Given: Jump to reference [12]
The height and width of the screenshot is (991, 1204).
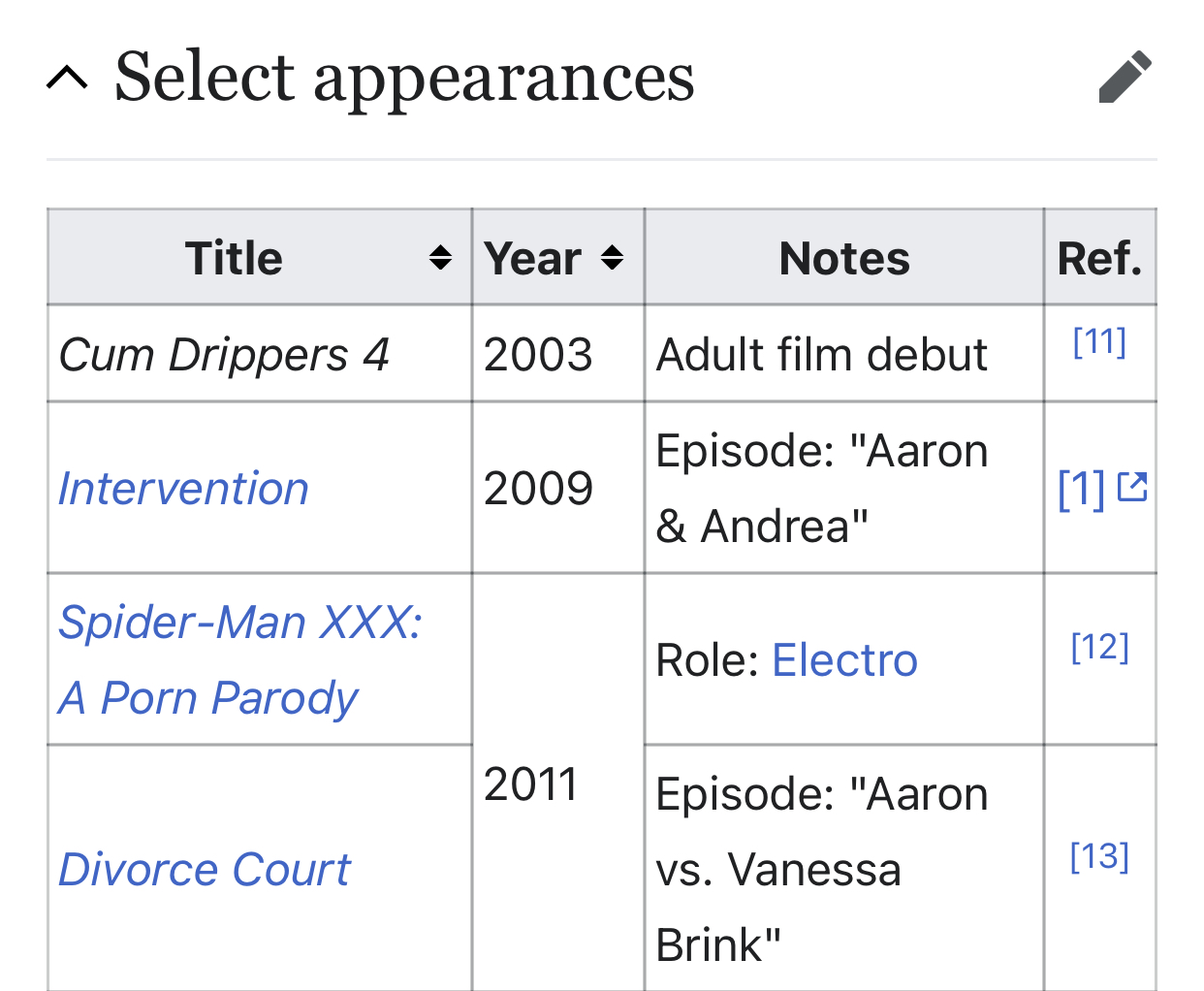Looking at the screenshot, I should tap(1099, 647).
